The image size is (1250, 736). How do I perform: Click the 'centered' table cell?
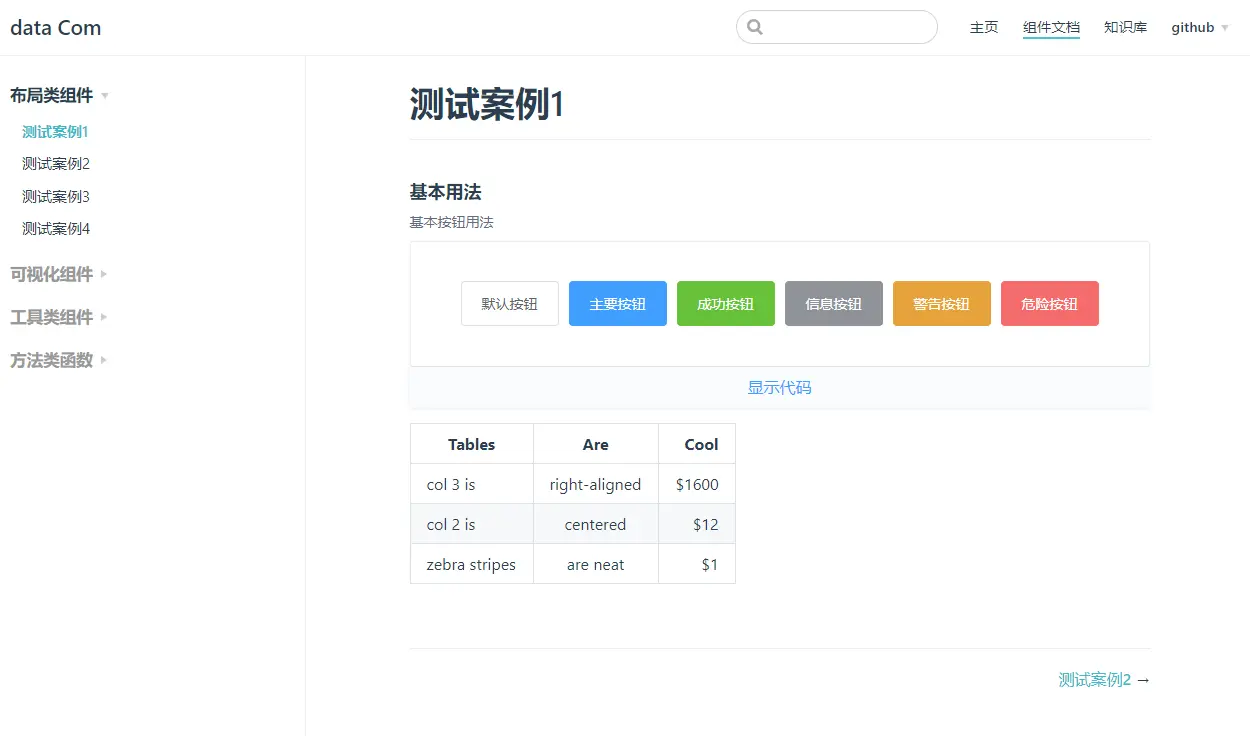596,524
